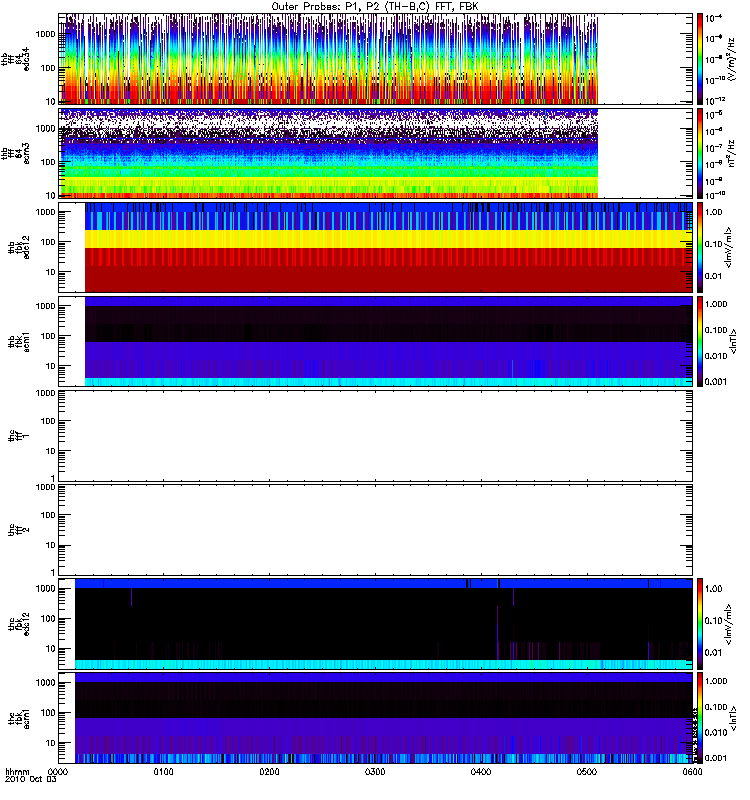750x800 pixels.
Task: Click the 'thb fbk edc12' y-axis label
Action: (x=19, y=247)
